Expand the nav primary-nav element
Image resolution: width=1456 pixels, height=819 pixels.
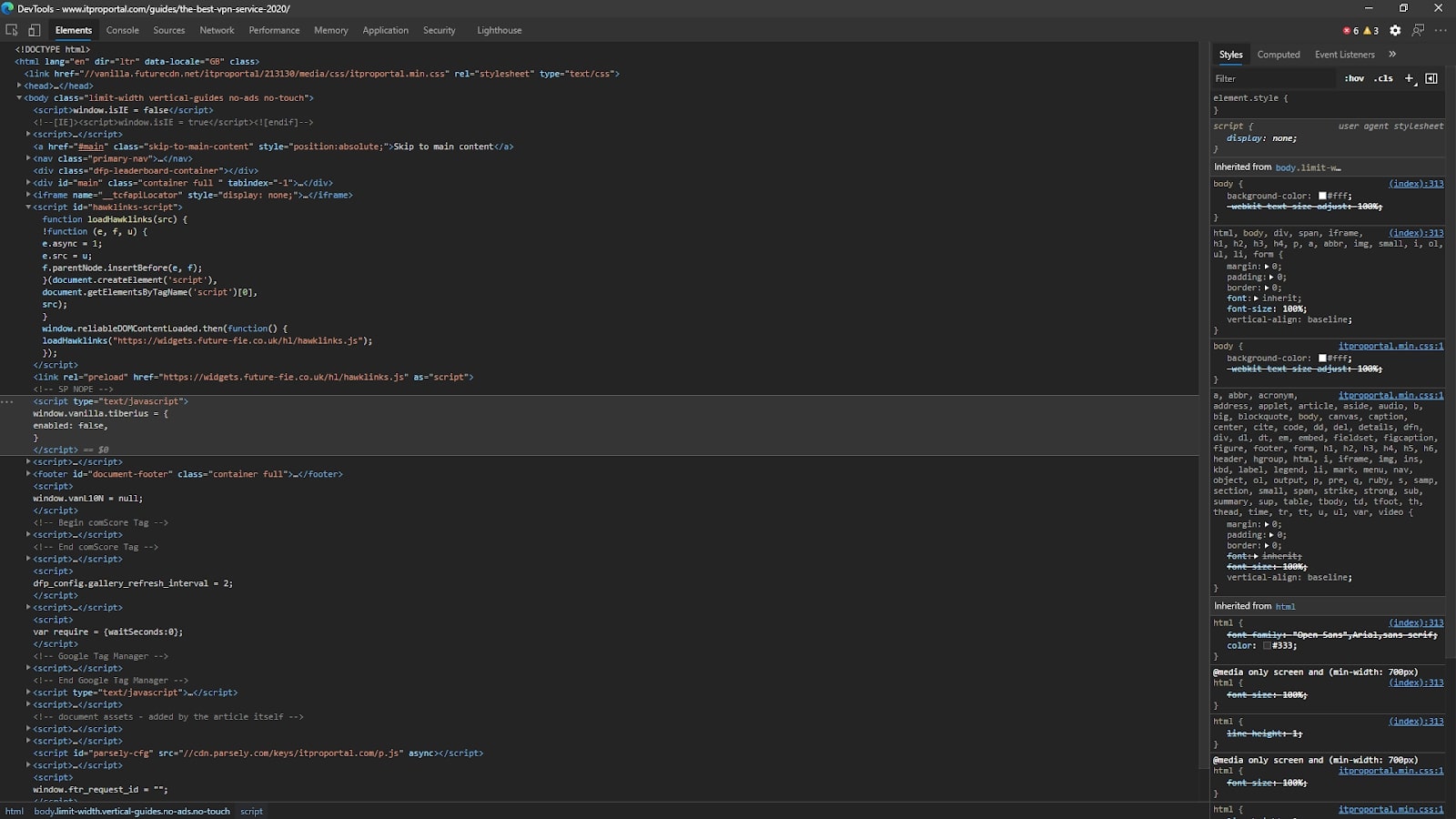[x=28, y=158]
